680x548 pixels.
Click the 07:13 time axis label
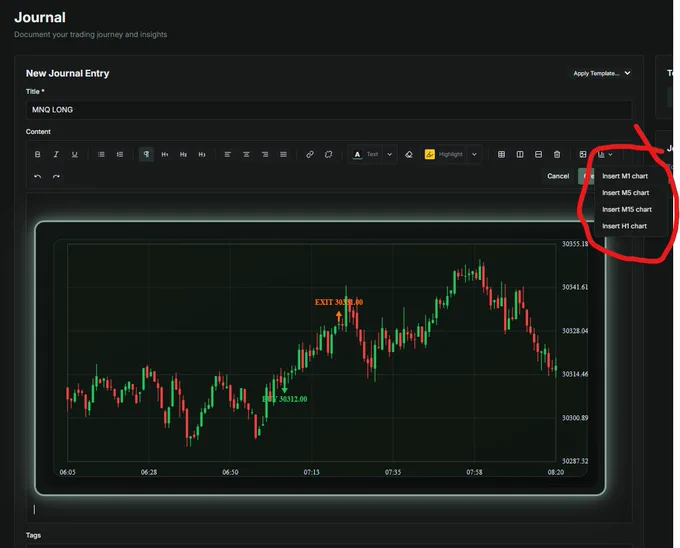pyautogui.click(x=311, y=472)
